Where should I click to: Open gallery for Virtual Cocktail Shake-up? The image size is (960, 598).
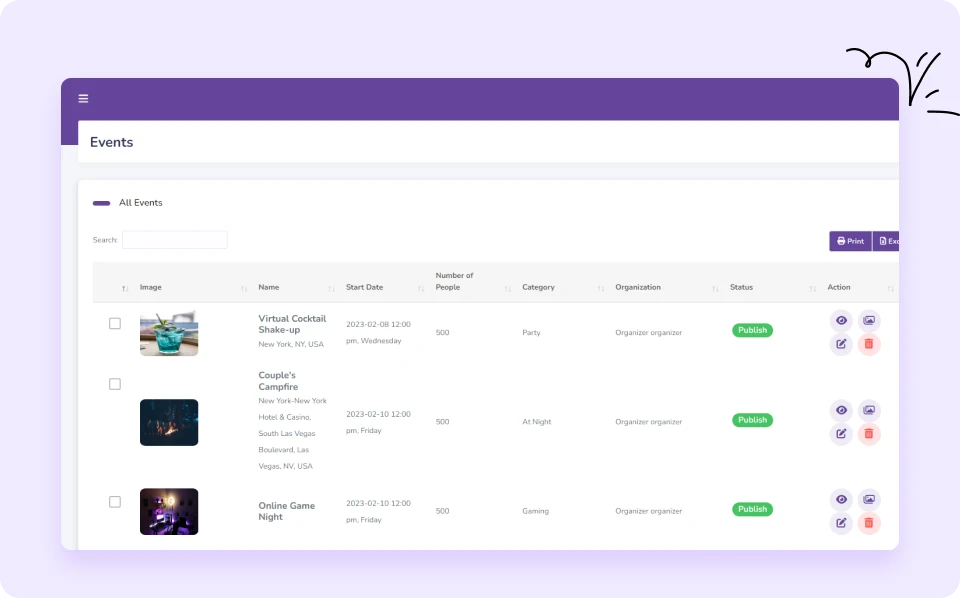tap(869, 321)
